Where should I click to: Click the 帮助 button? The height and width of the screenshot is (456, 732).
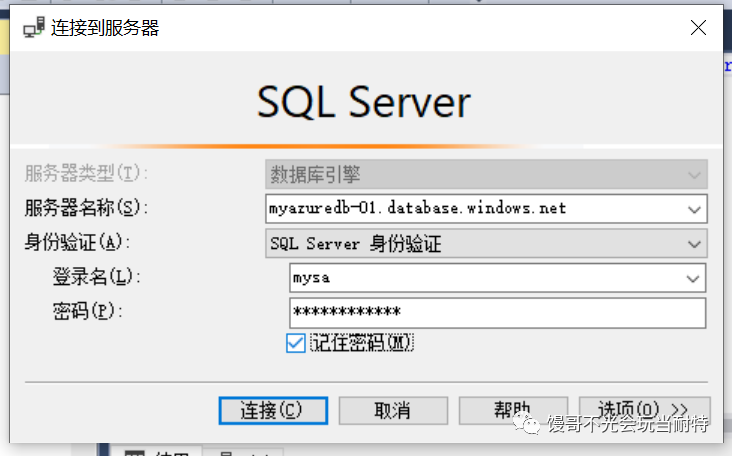[x=513, y=411]
